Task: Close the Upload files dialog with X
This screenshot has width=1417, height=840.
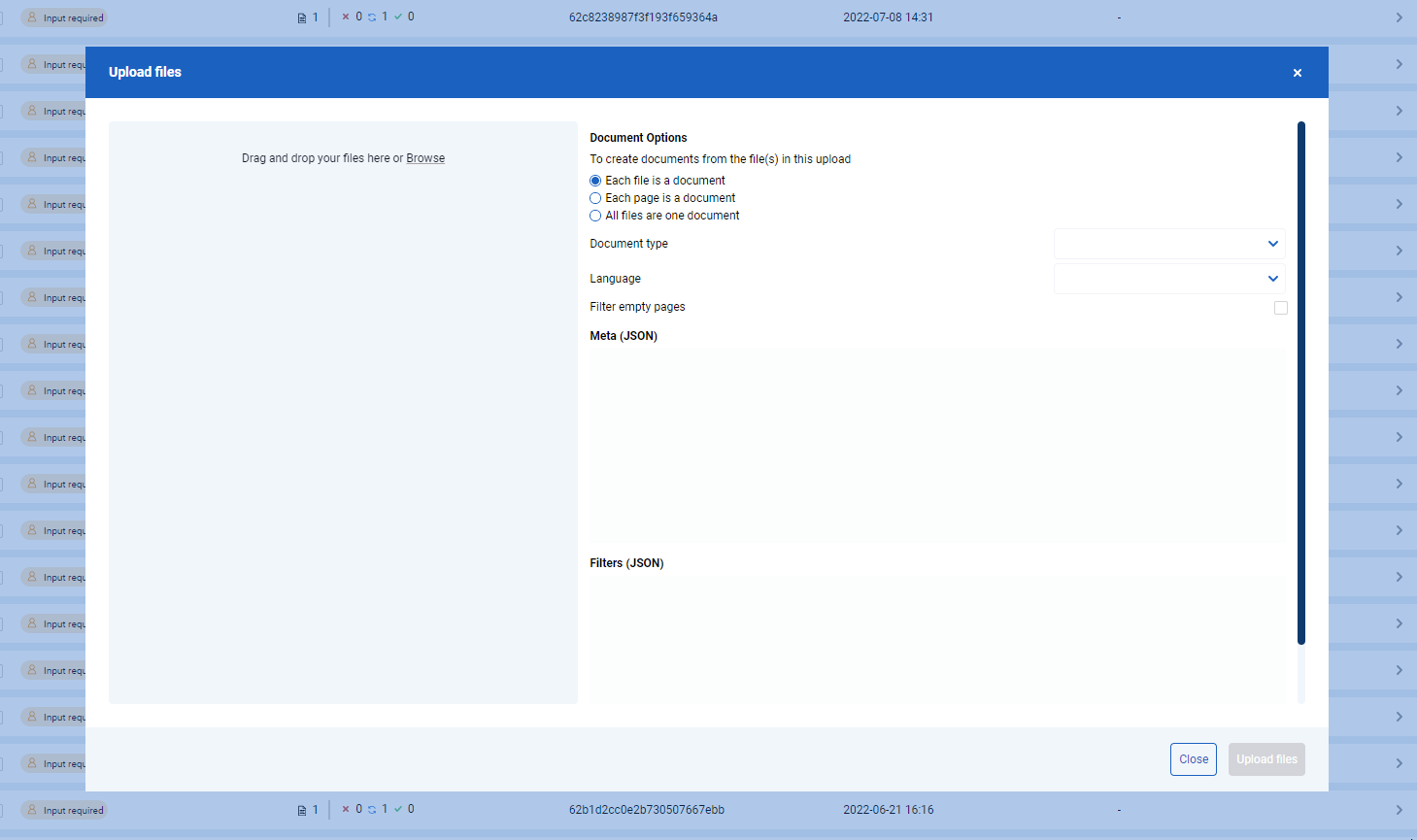Action: (1297, 73)
